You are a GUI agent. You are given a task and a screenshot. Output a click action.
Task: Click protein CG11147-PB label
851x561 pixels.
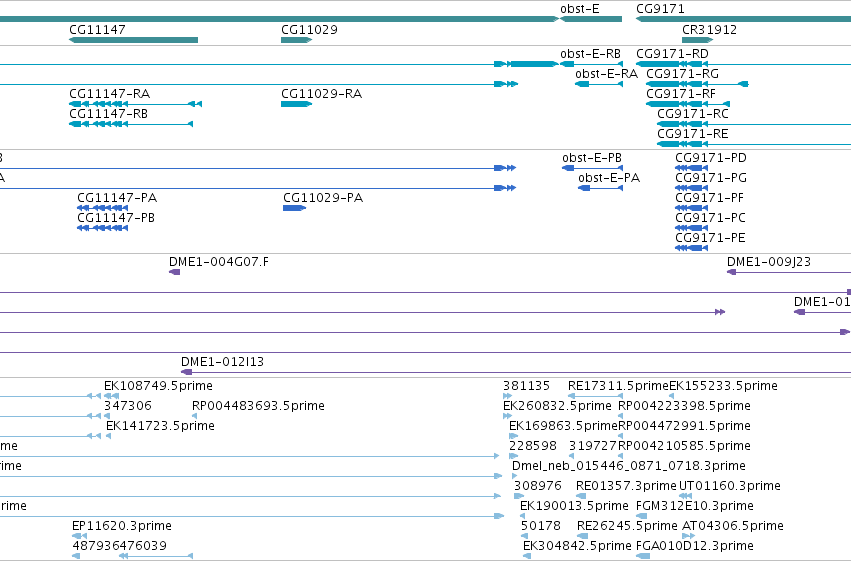pyautogui.click(x=116, y=218)
